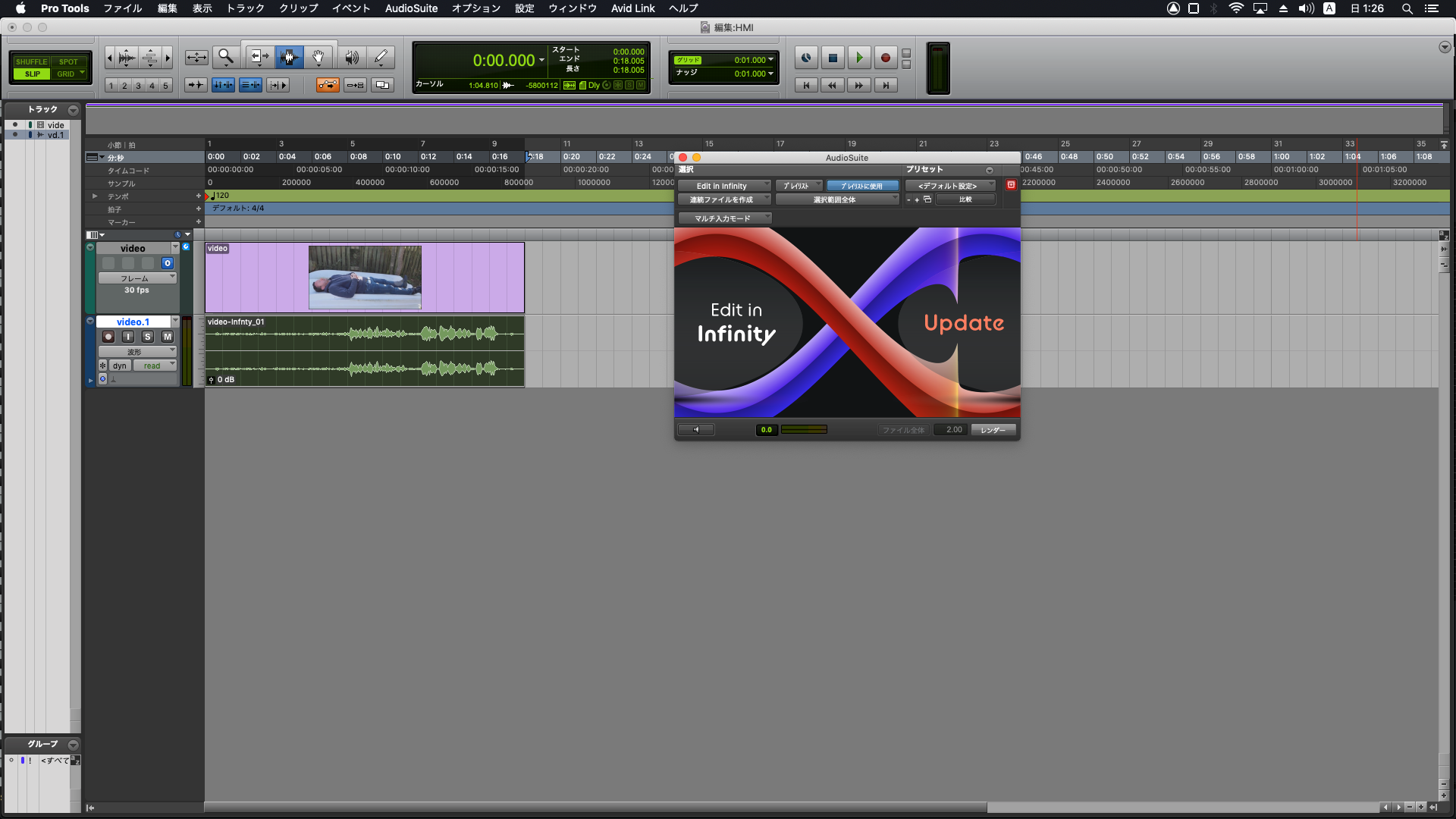This screenshot has width=1456, height=819.
Task: Toggle video online O button
Action: pos(168,263)
